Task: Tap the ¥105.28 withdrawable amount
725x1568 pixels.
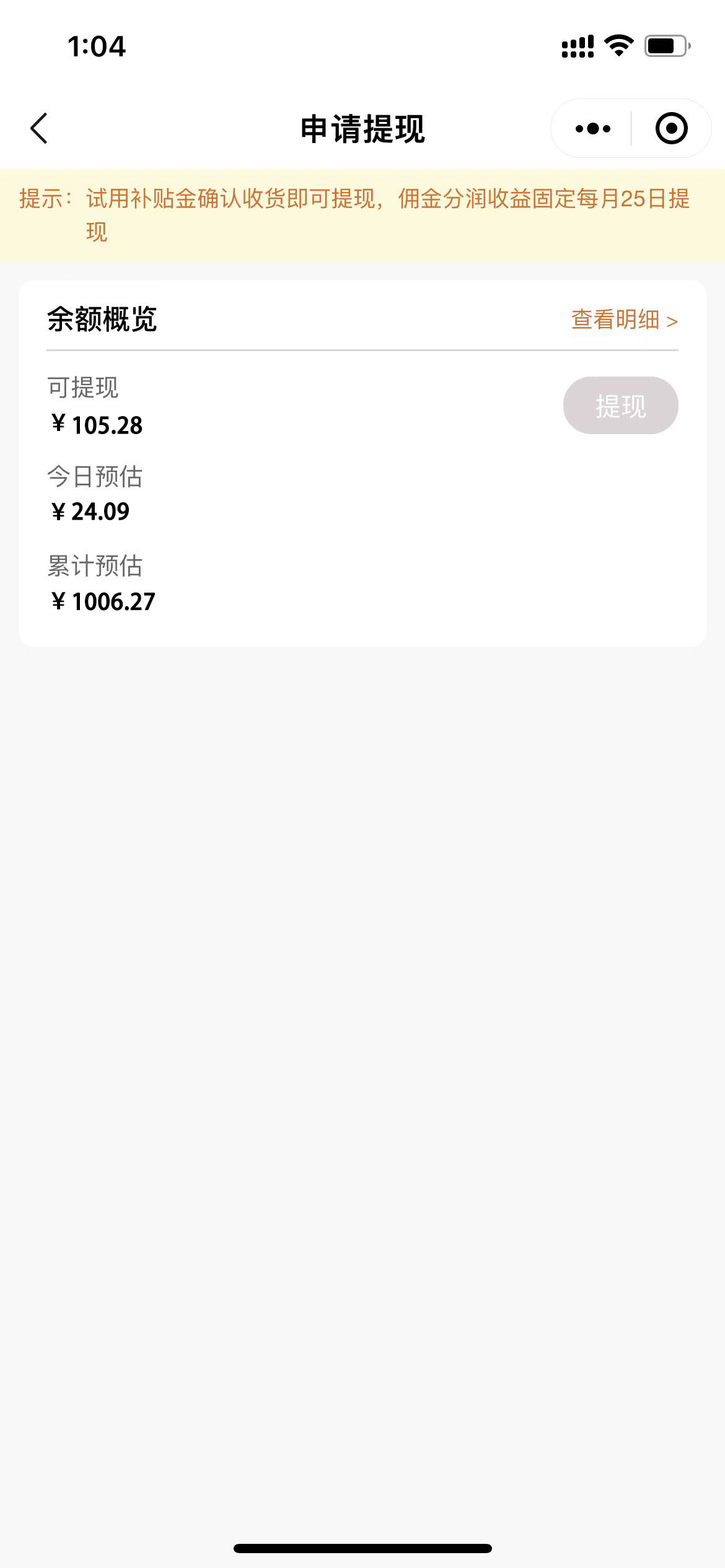Action: click(x=97, y=425)
